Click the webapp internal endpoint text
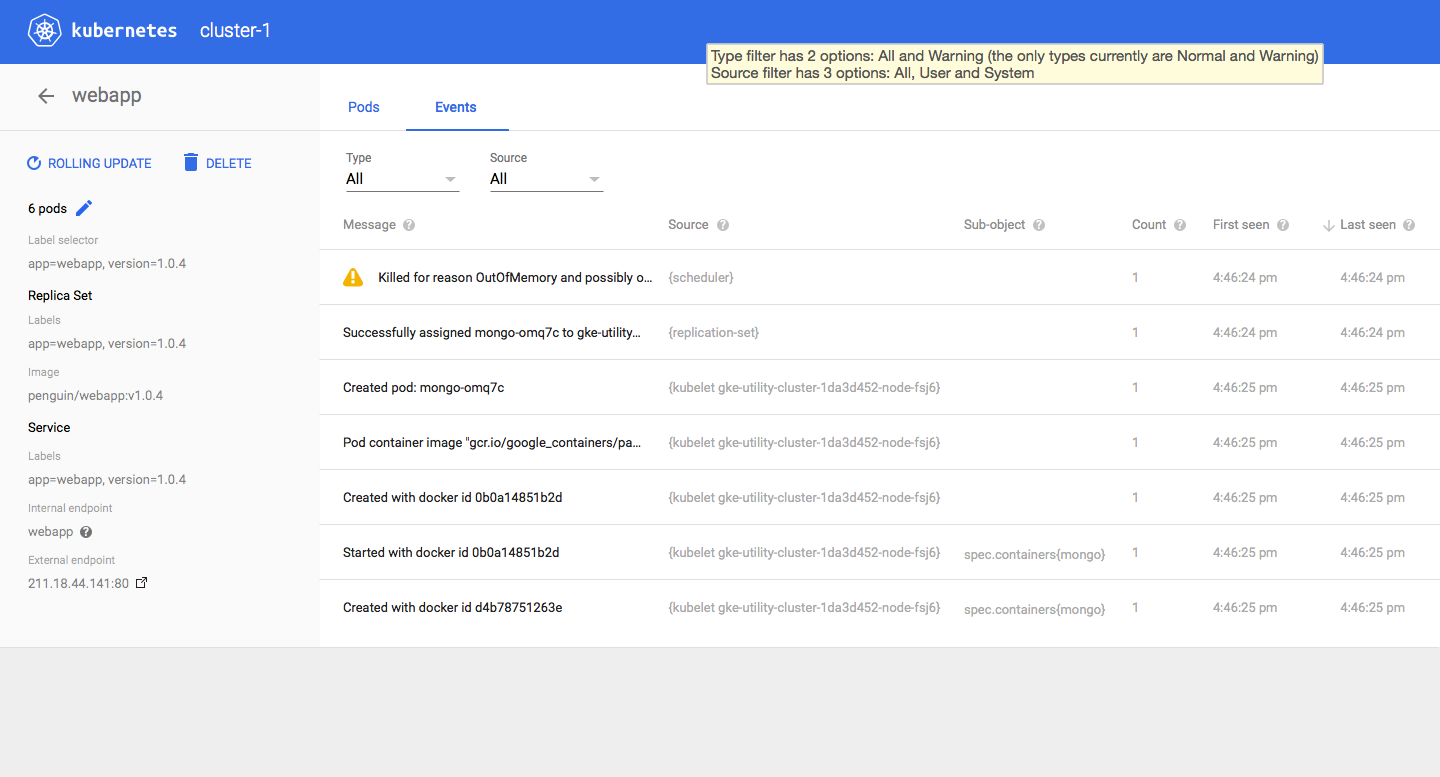The height and width of the screenshot is (777, 1440). click(x=51, y=532)
